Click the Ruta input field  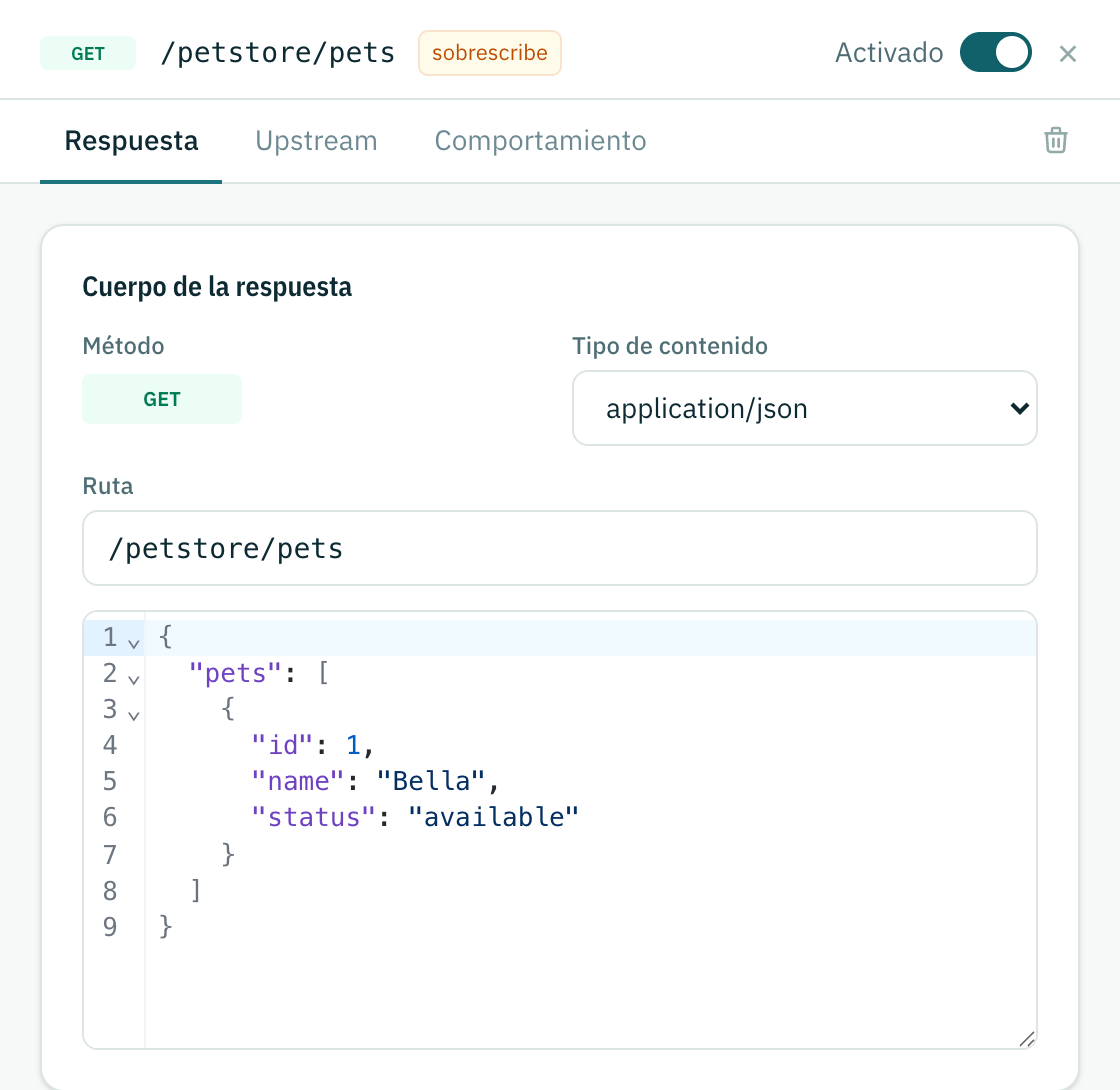pos(559,548)
